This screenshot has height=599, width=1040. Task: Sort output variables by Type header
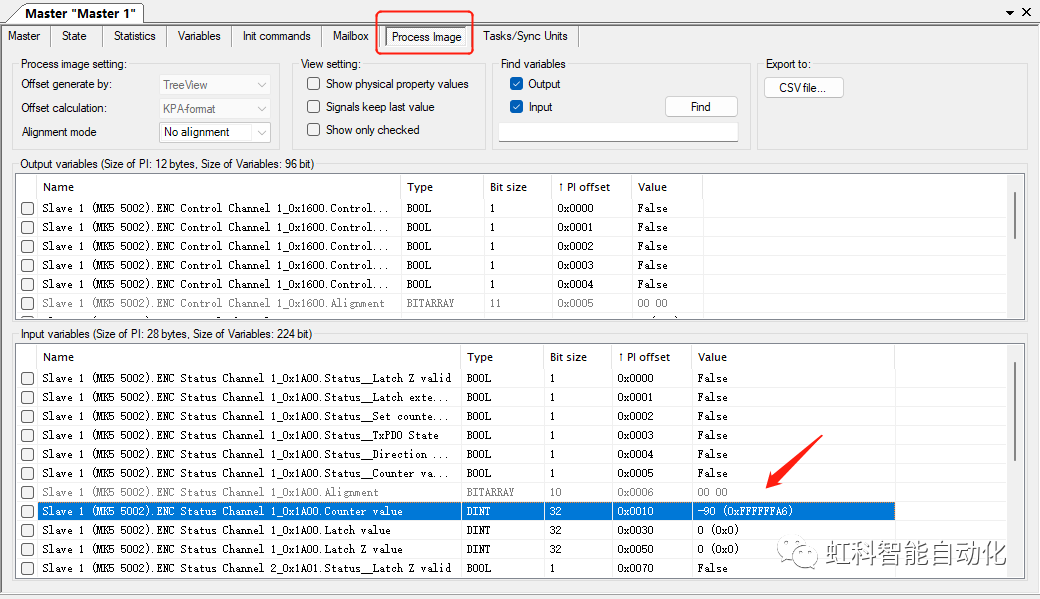[x=442, y=187]
